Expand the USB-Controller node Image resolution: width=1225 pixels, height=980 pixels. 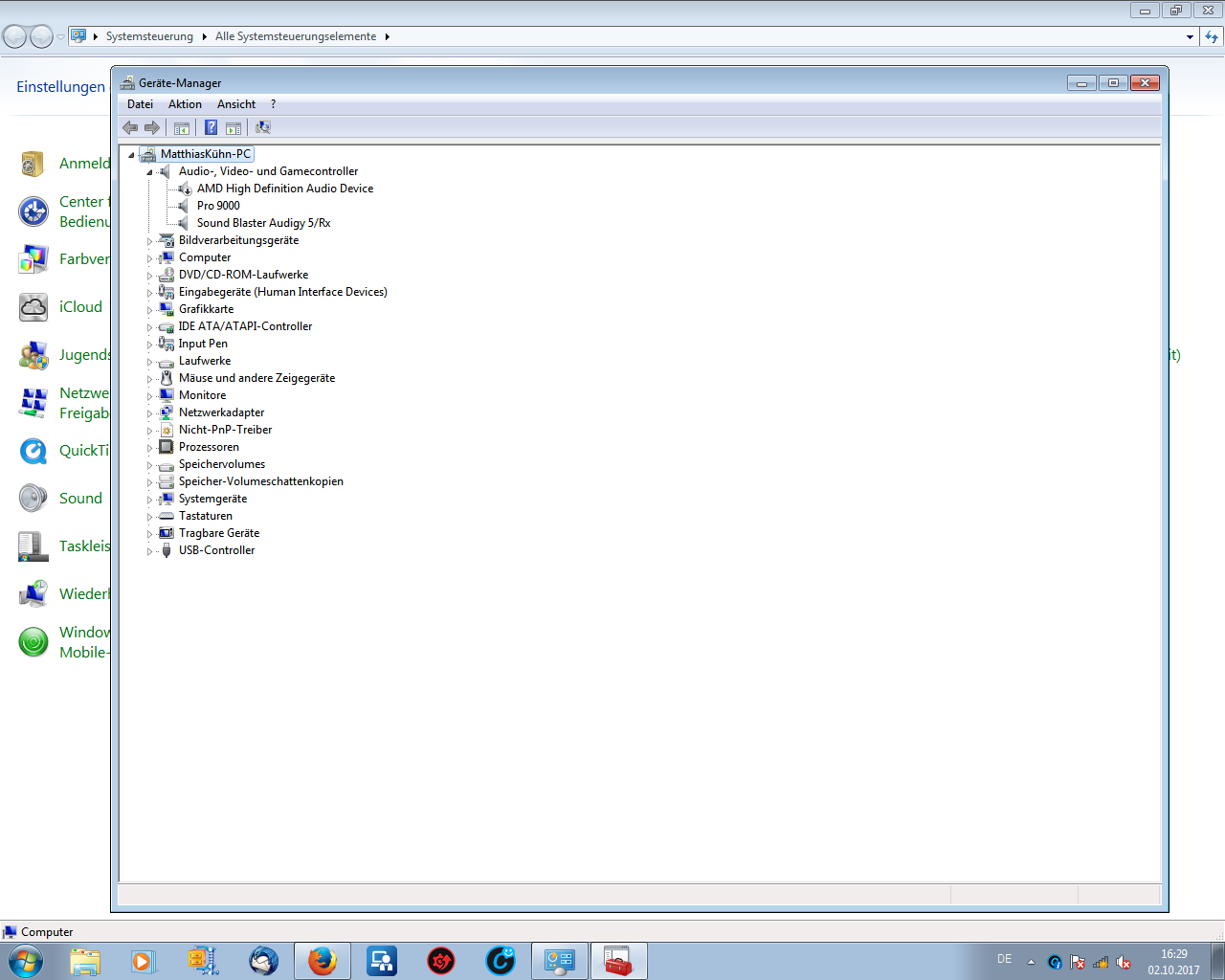[x=149, y=551]
